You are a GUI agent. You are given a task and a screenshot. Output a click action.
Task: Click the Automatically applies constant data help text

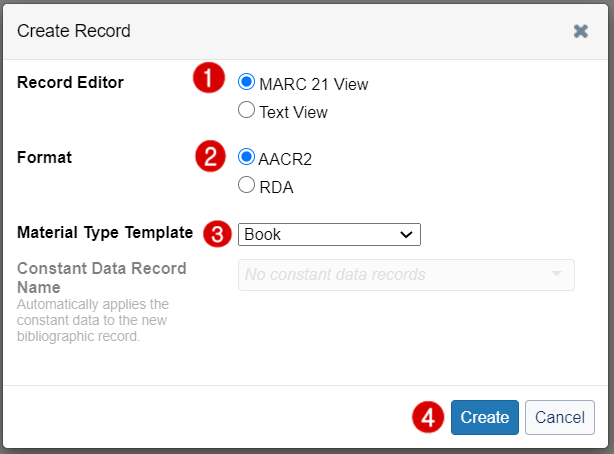point(93,320)
